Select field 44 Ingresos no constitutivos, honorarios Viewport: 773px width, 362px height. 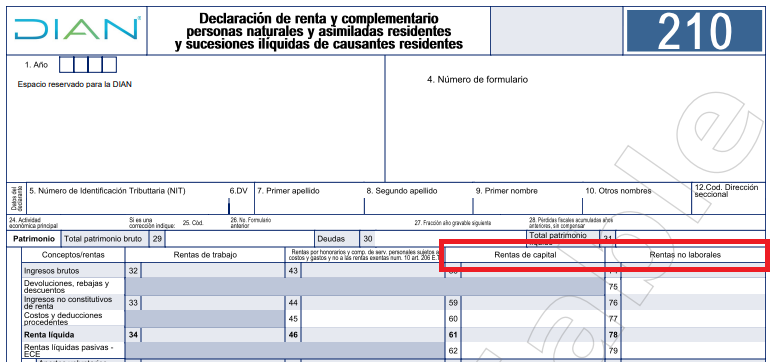(x=373, y=302)
